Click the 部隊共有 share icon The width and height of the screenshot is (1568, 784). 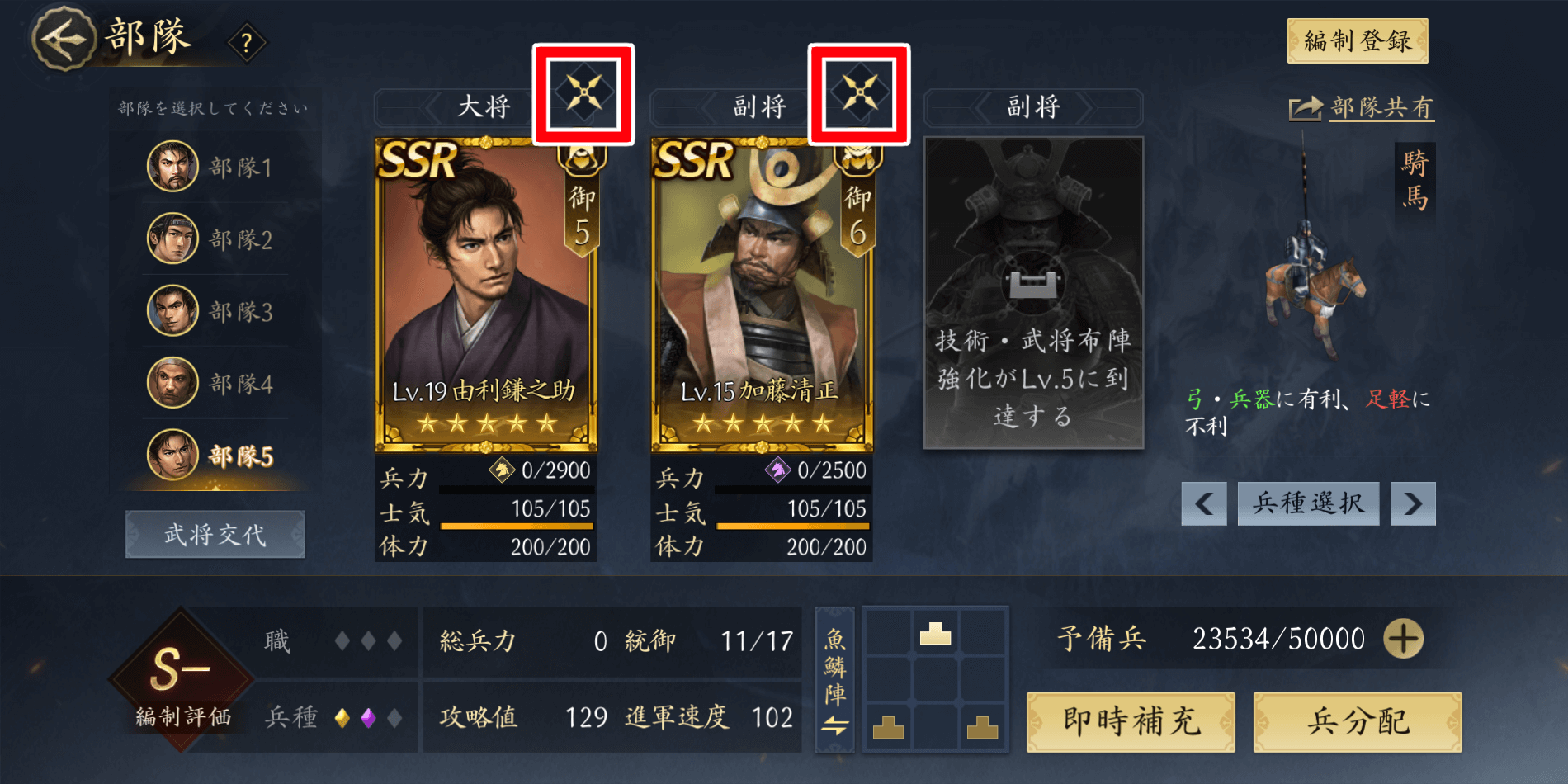(1306, 108)
